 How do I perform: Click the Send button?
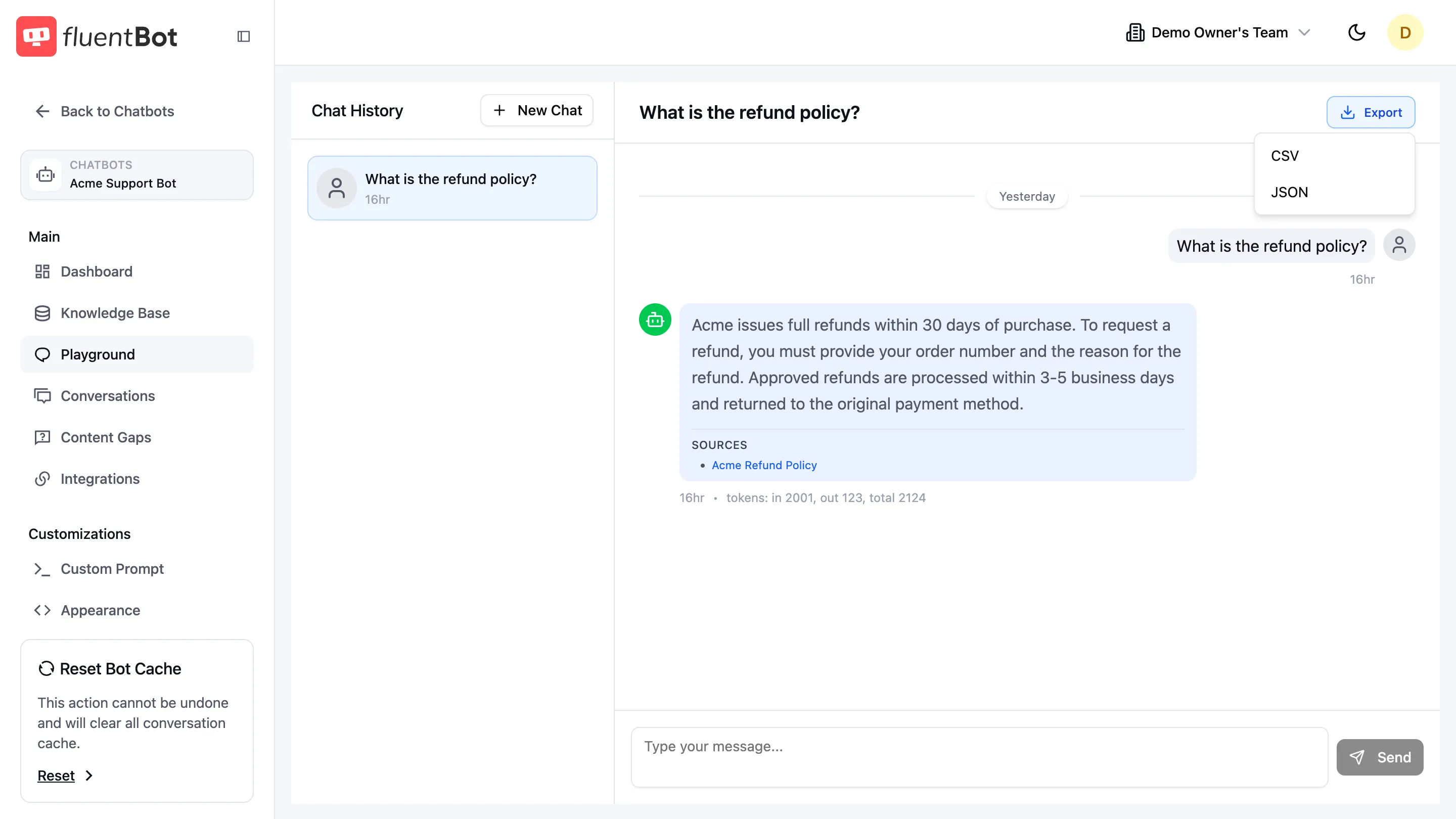[x=1380, y=757]
